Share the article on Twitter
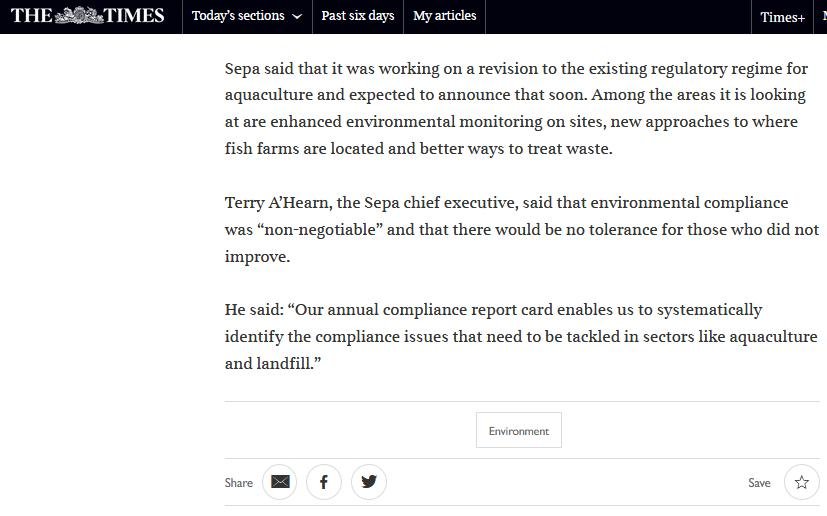The image size is (827, 516). pyautogui.click(x=369, y=482)
